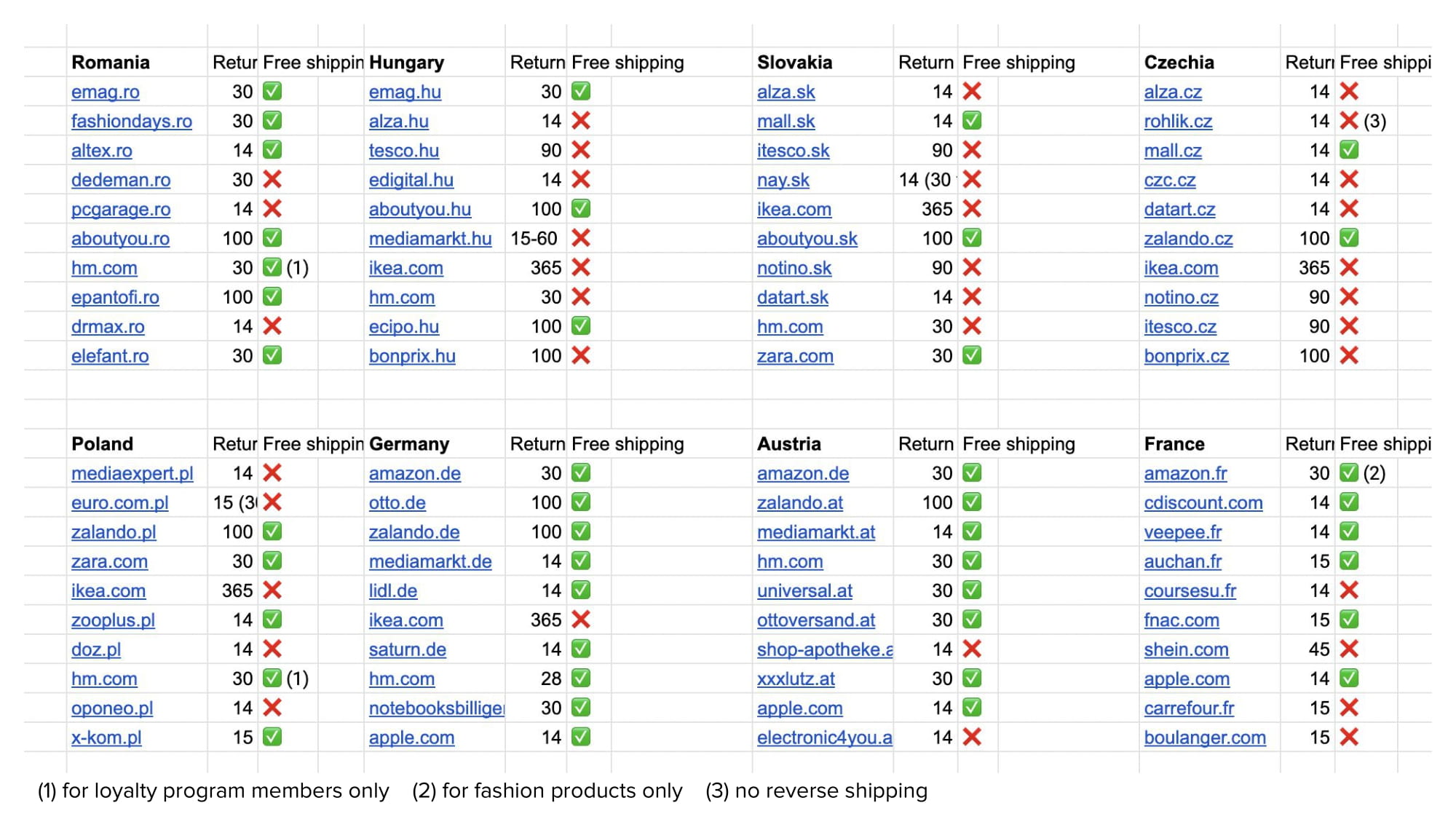Click the green check next to aboutyou.hu
The image size is (1456, 819).
pos(581,209)
